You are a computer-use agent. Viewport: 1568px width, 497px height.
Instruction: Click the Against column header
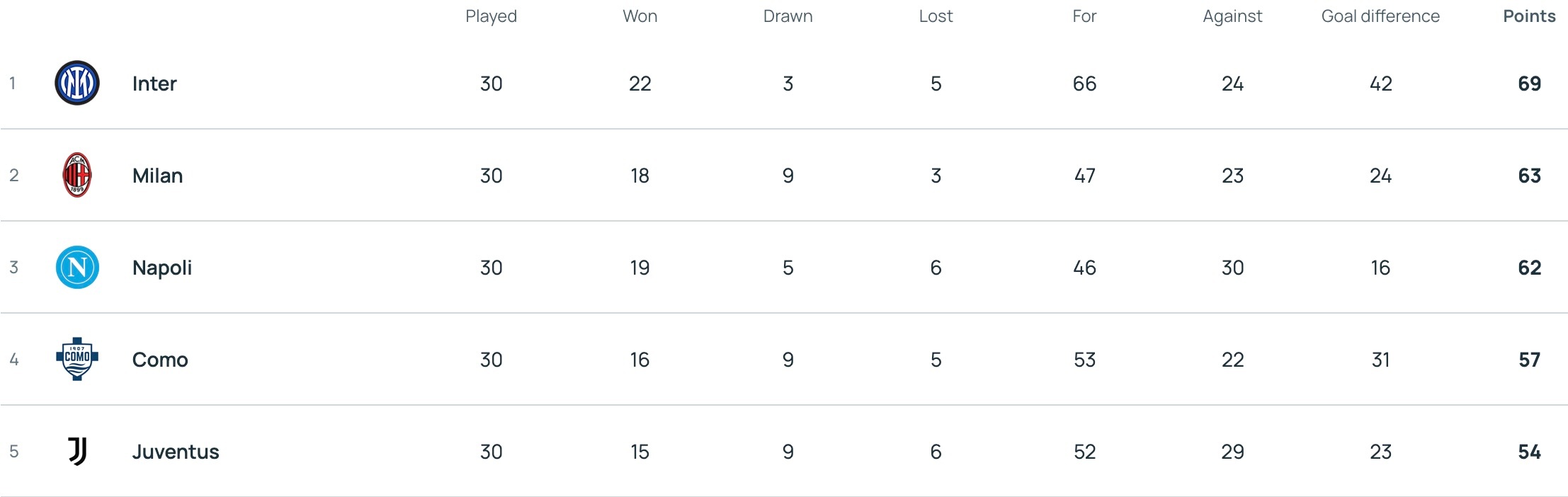[x=1232, y=16]
